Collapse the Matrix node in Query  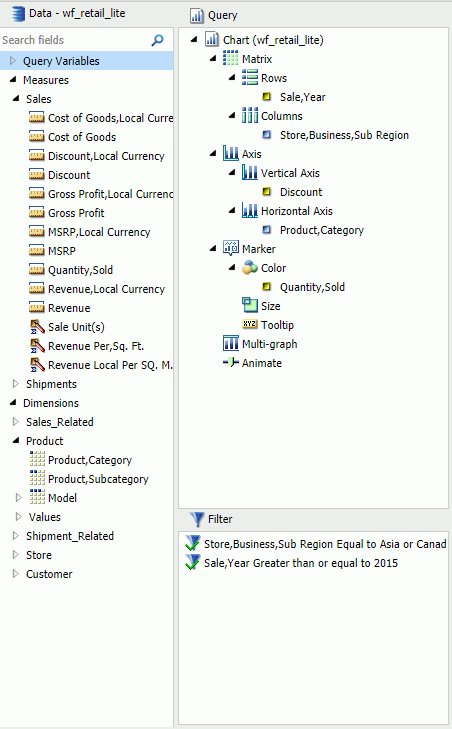click(x=213, y=59)
